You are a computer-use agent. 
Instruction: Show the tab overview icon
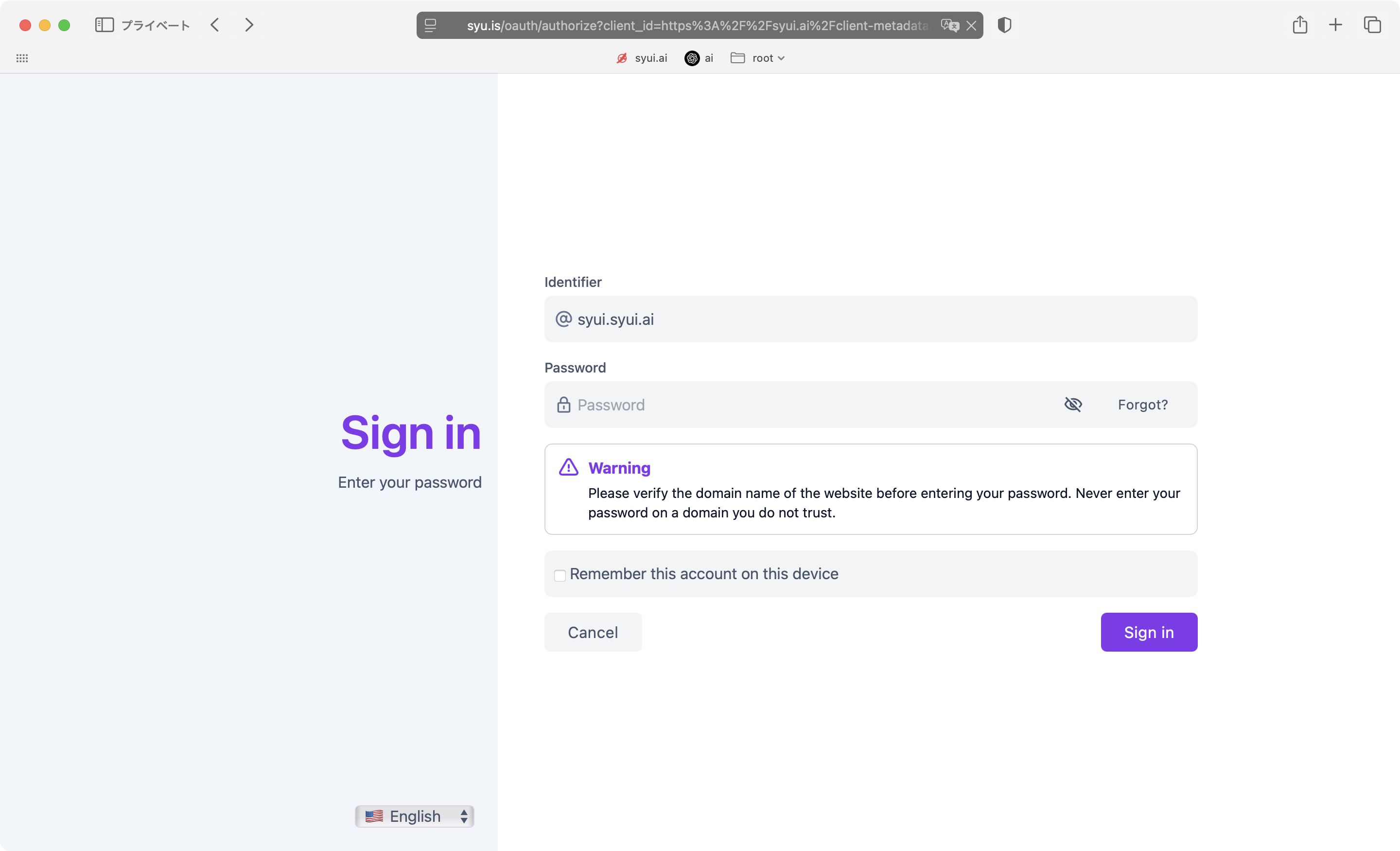1372,25
